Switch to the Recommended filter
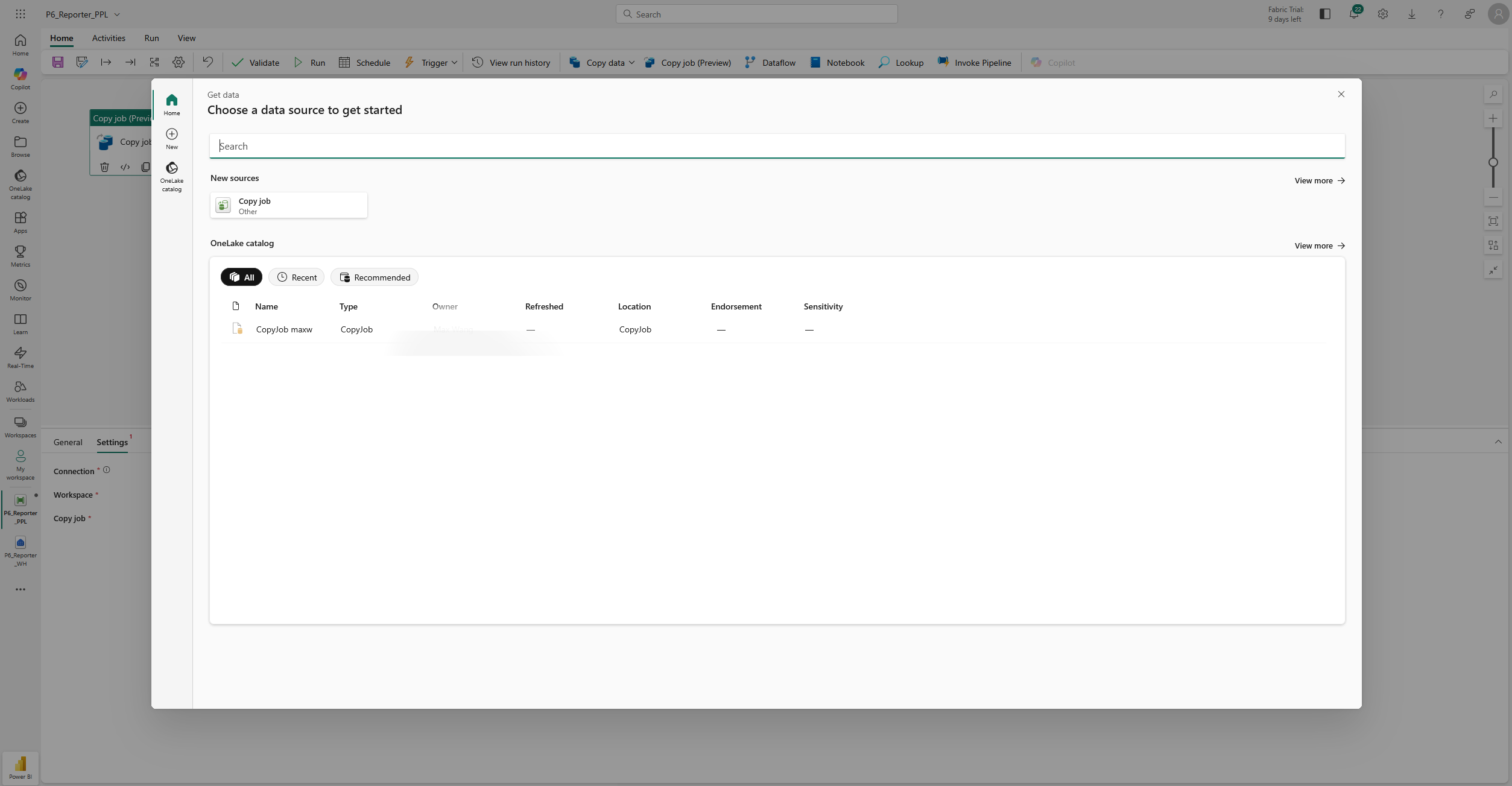1512x786 pixels. pos(374,277)
